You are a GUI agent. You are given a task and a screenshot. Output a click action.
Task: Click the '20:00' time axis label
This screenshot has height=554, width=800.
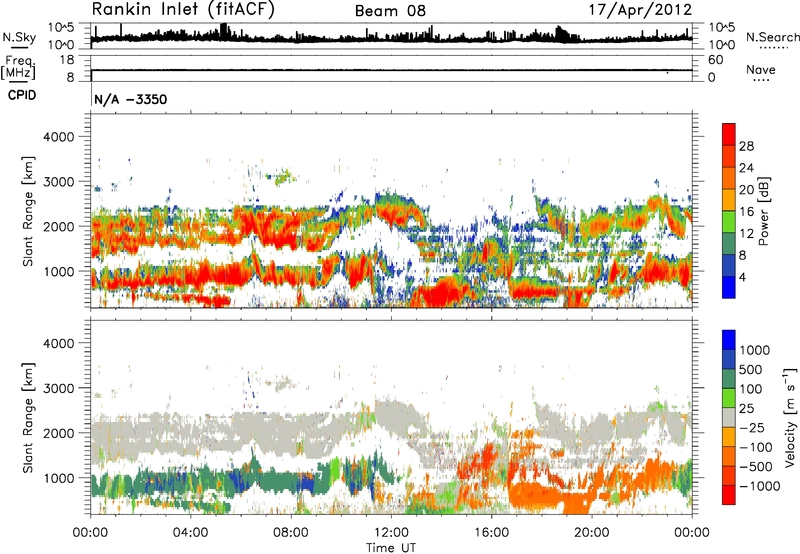[x=592, y=533]
